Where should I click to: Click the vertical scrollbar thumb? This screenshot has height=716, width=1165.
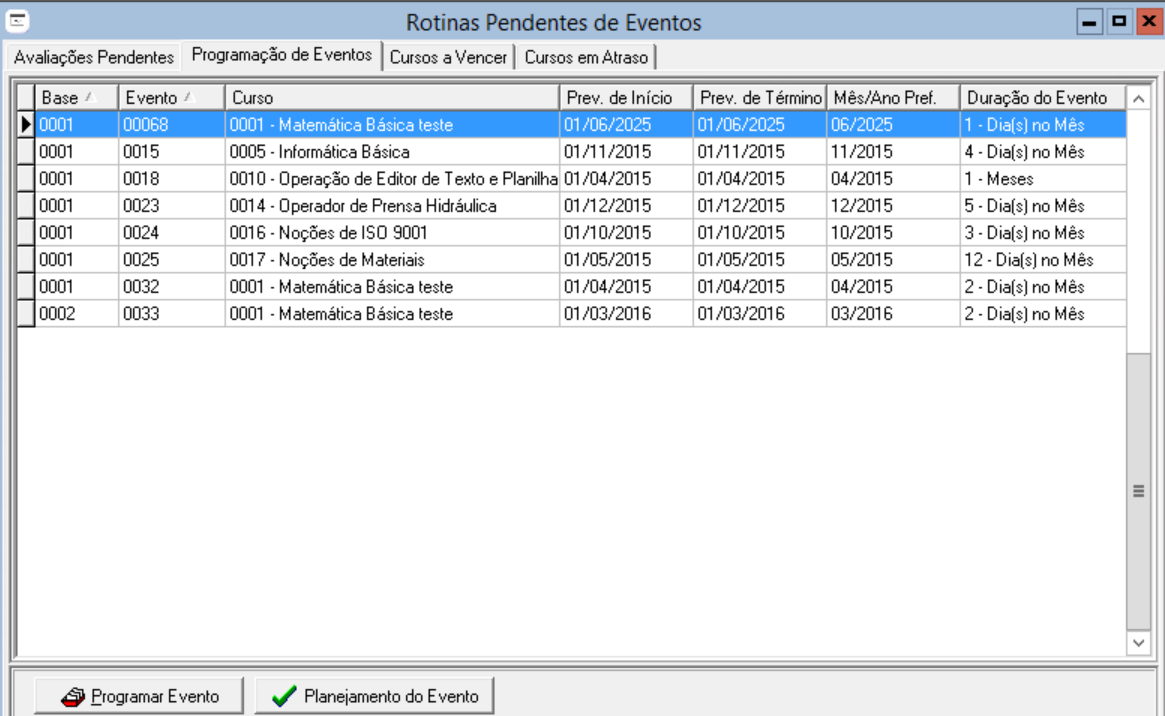[1137, 490]
